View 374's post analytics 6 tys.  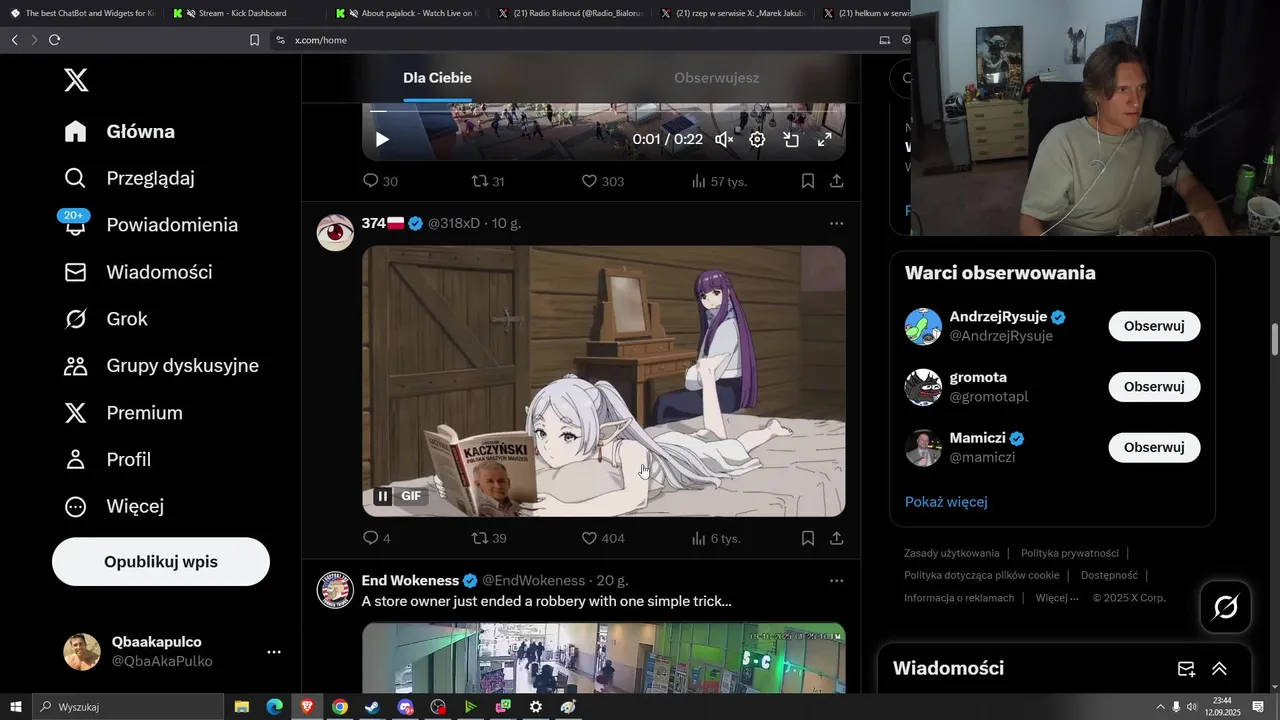click(x=716, y=538)
